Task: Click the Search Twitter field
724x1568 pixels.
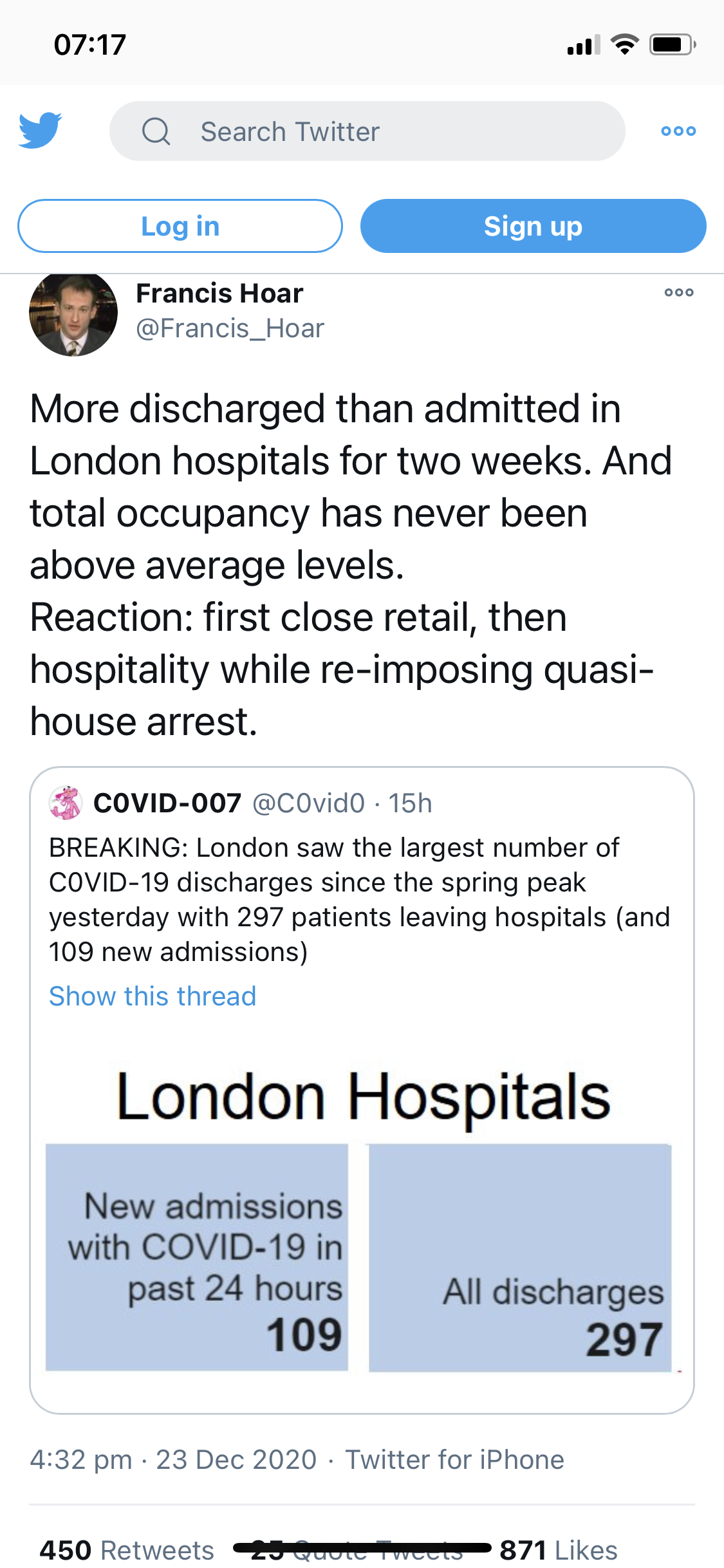Action: pyautogui.click(x=367, y=131)
